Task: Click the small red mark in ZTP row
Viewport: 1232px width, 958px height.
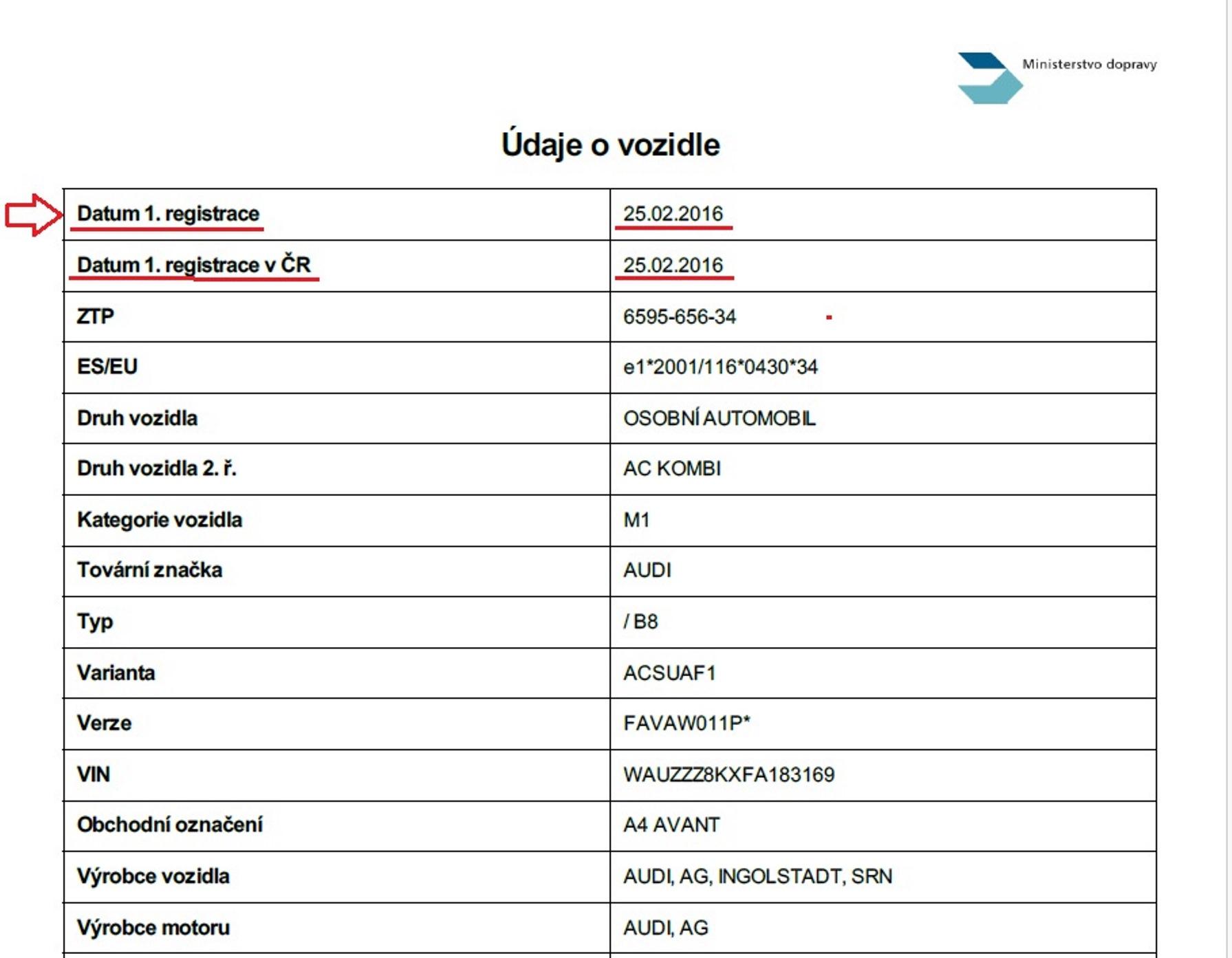Action: [829, 317]
